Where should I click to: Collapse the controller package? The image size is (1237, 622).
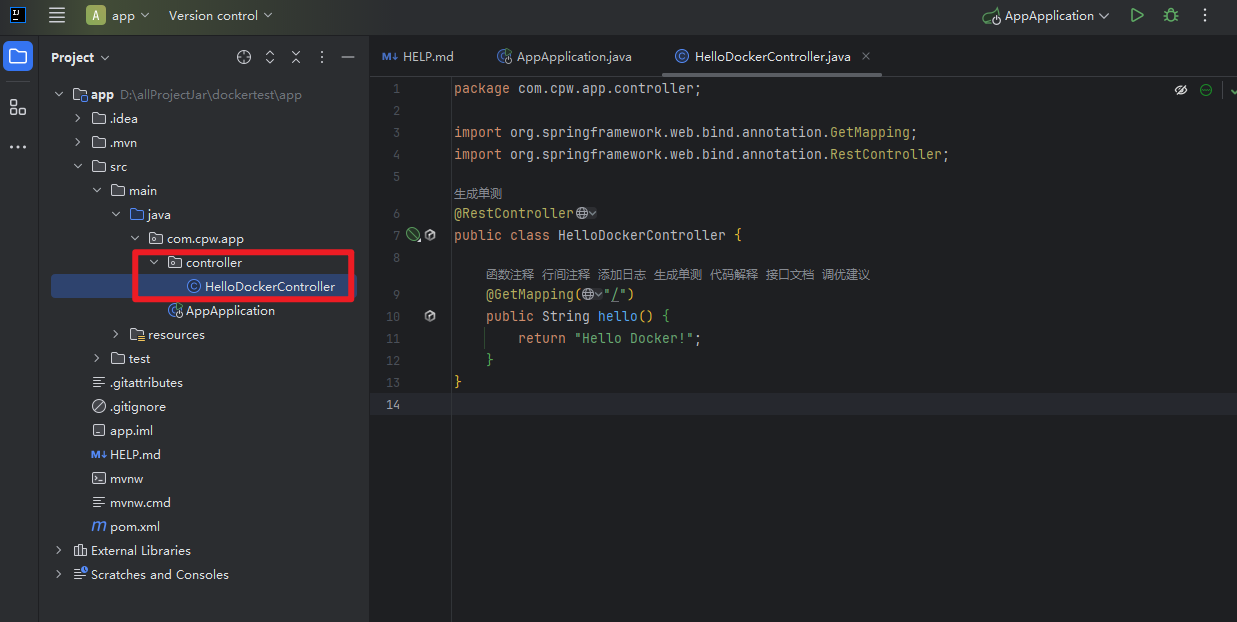point(154,263)
